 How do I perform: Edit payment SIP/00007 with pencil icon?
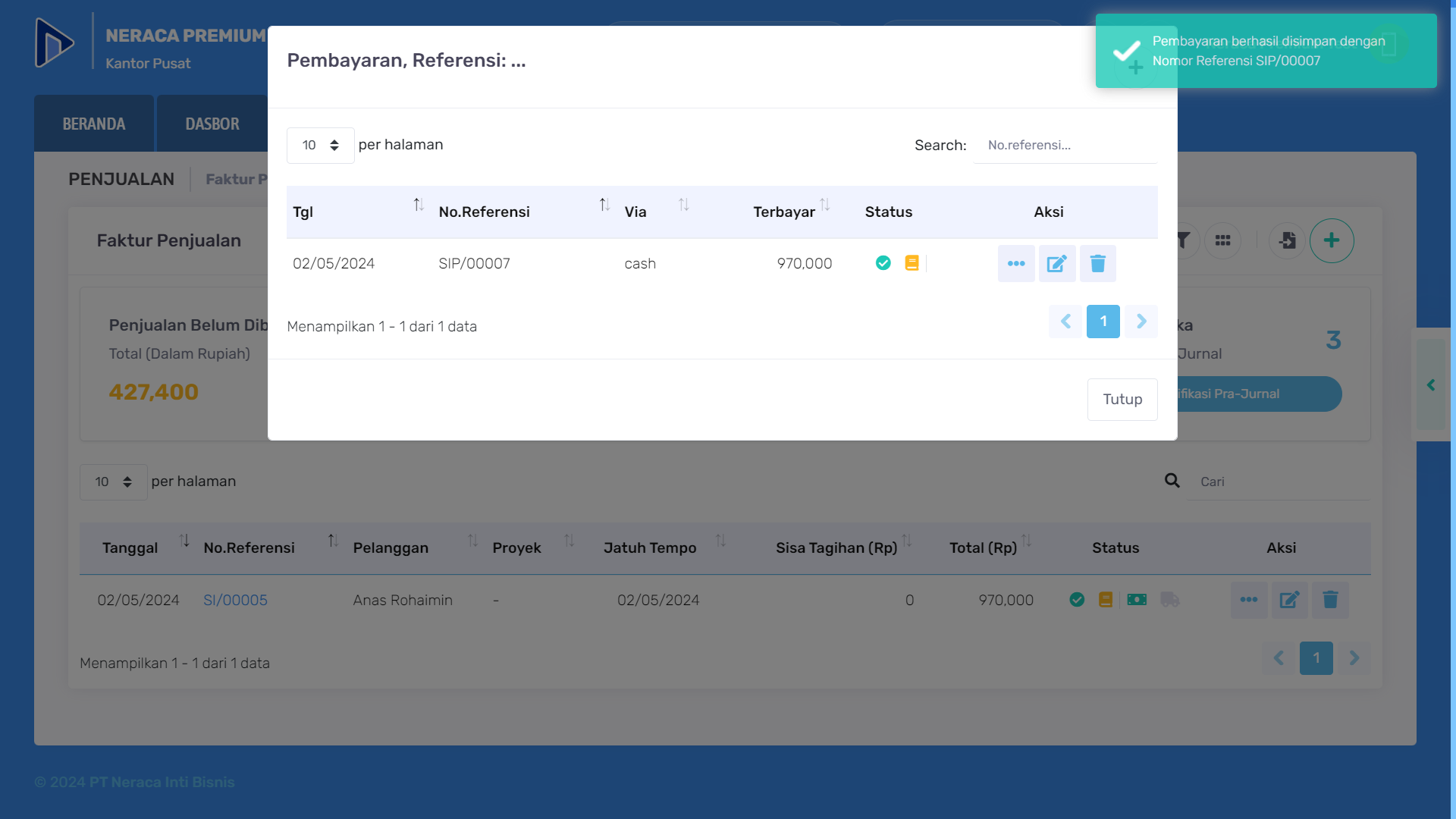click(x=1057, y=264)
